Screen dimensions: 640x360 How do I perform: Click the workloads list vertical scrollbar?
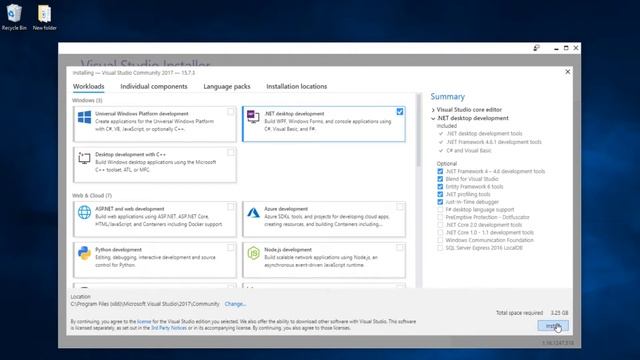(418, 131)
